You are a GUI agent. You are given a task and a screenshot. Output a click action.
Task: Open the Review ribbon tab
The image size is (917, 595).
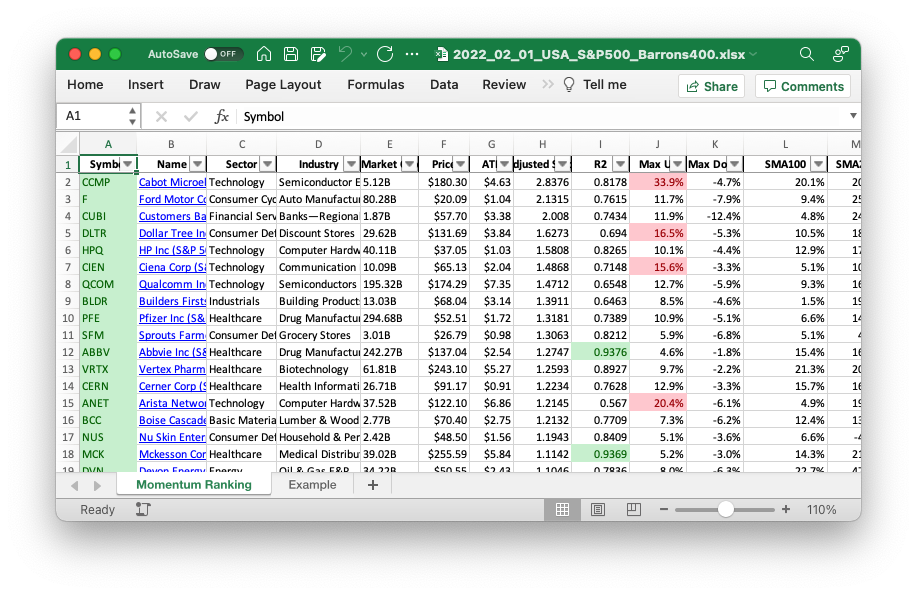504,85
